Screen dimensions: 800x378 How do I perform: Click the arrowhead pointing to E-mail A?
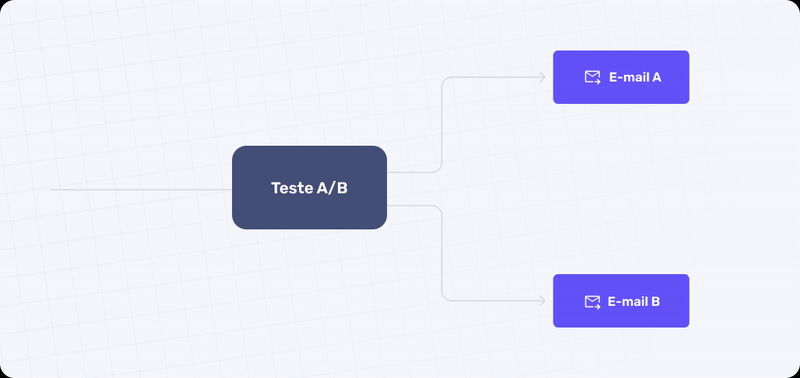tap(542, 77)
